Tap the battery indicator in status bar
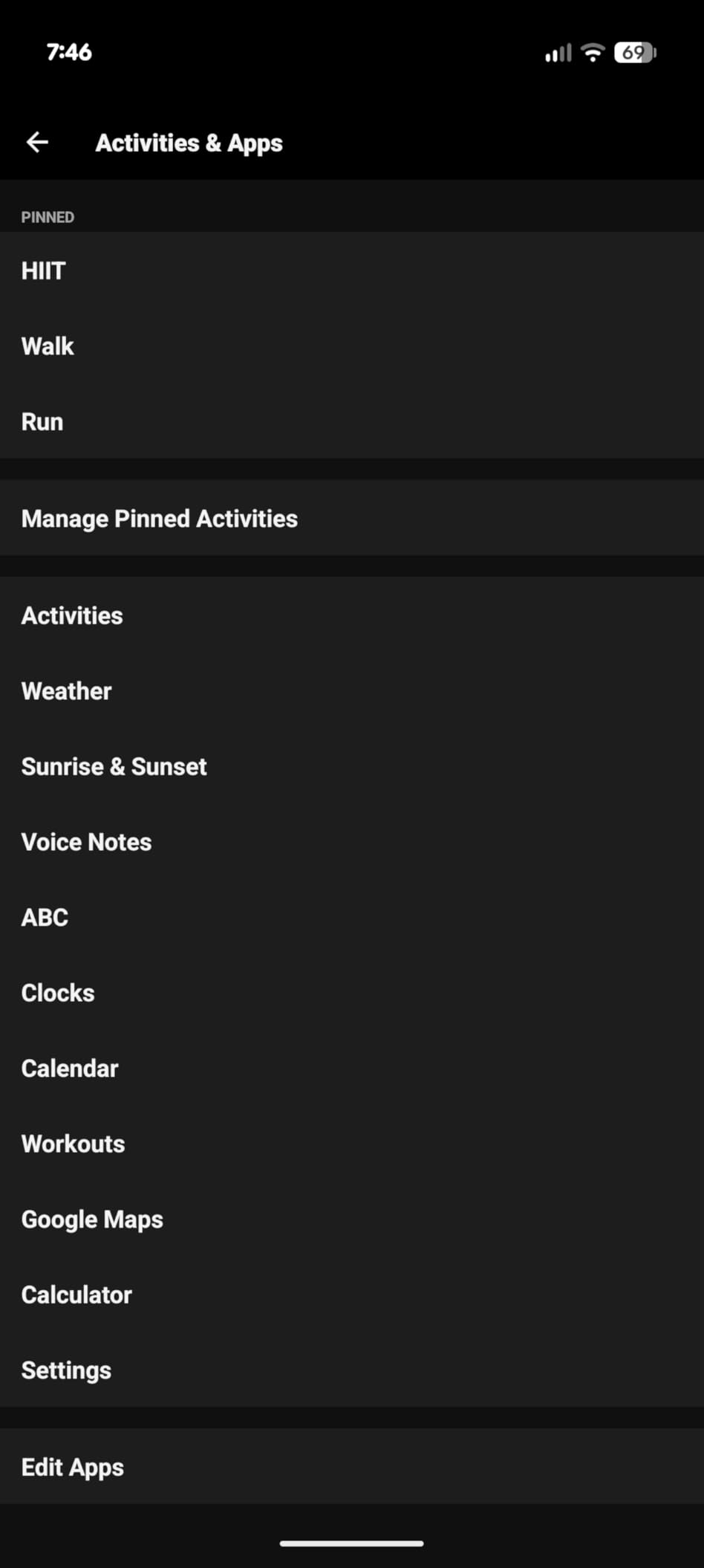 [635, 52]
